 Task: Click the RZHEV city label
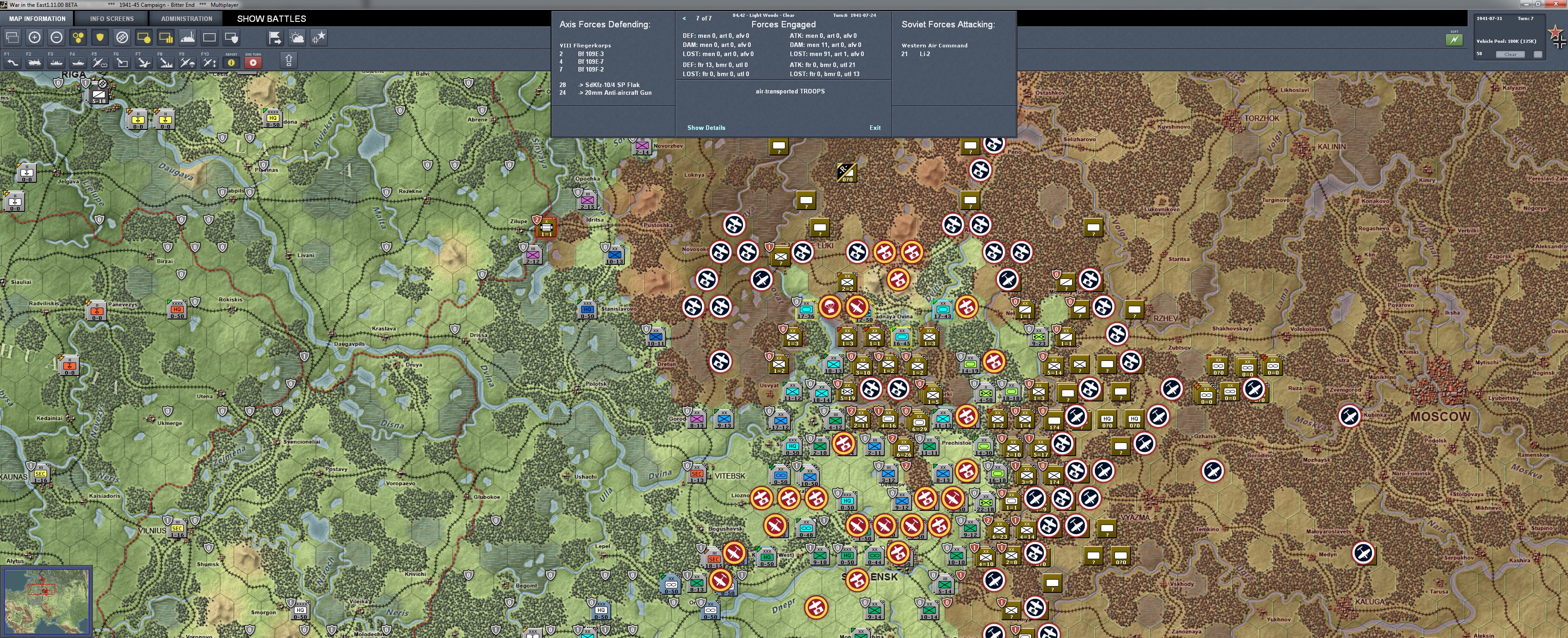coord(1165,319)
